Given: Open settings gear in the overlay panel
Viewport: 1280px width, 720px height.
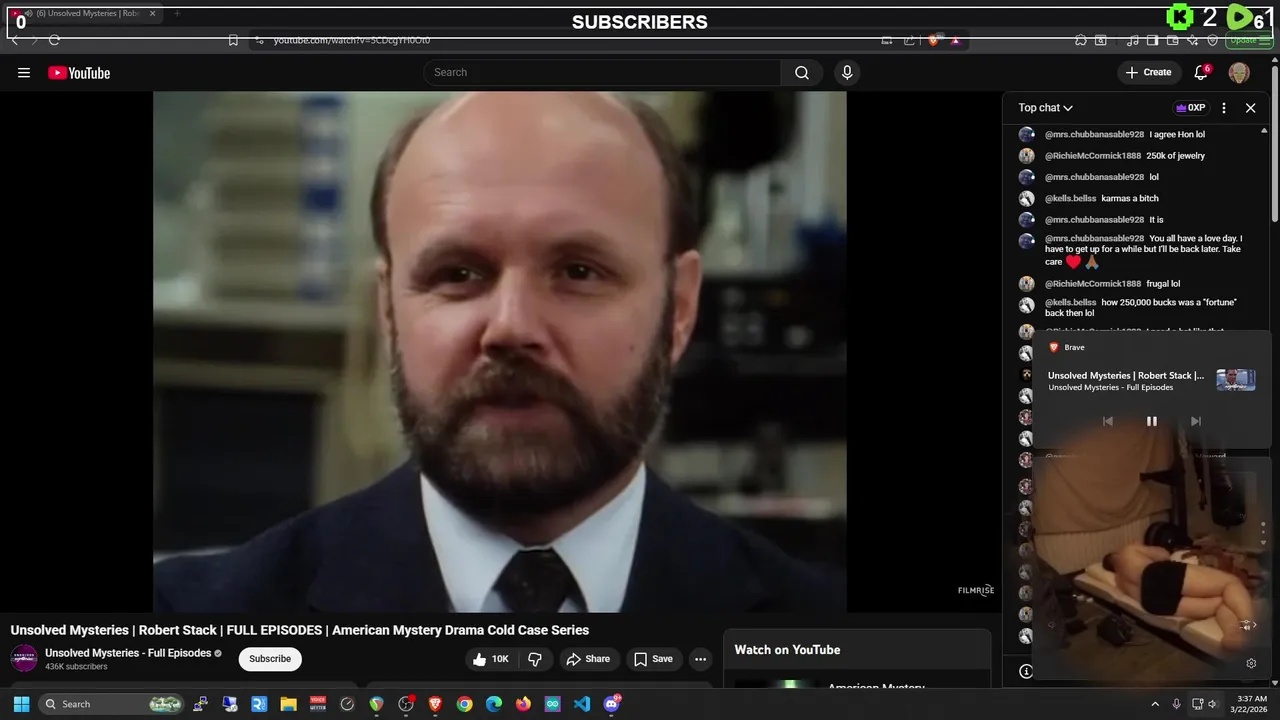Looking at the screenshot, I should coord(1251,663).
